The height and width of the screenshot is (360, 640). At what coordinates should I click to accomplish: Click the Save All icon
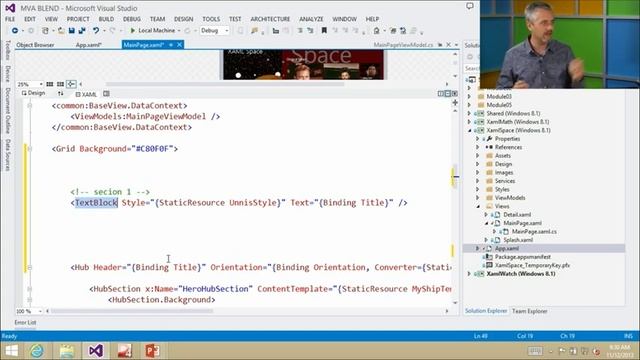(x=82, y=31)
